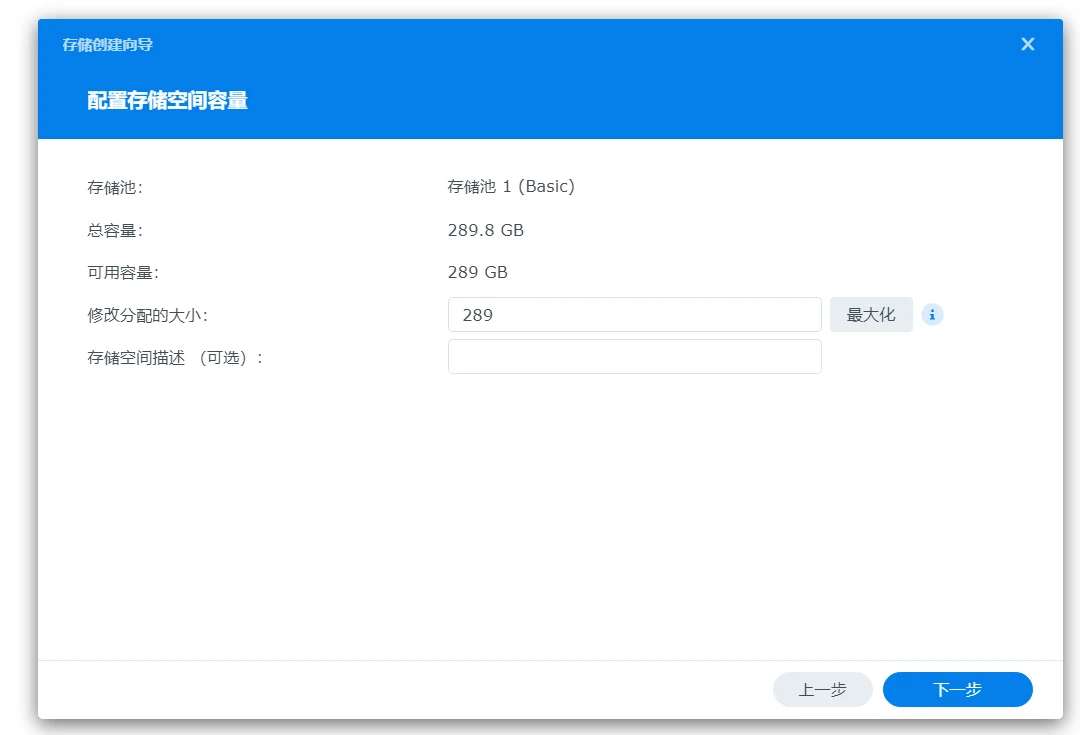This screenshot has width=1080, height=735.
Task: Click the footer bar left of 上一步
Action: point(400,690)
